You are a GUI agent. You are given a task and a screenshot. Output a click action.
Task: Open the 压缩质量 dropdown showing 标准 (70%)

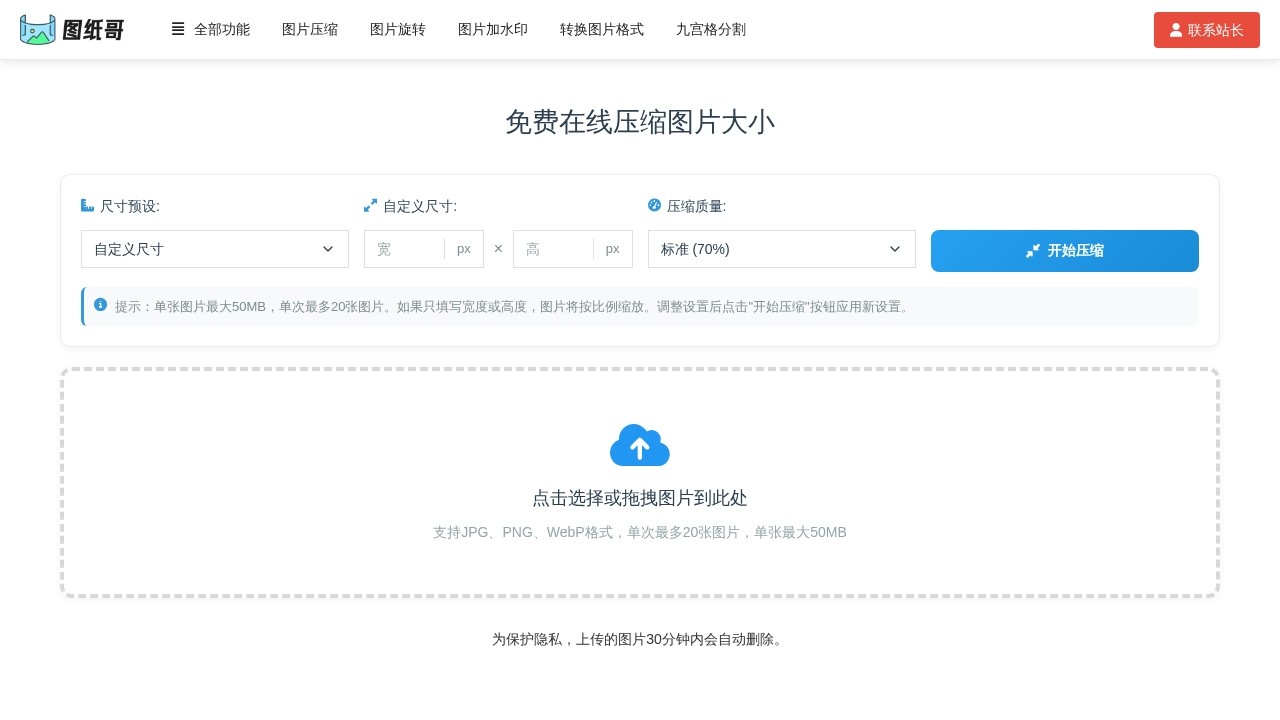[x=782, y=249]
